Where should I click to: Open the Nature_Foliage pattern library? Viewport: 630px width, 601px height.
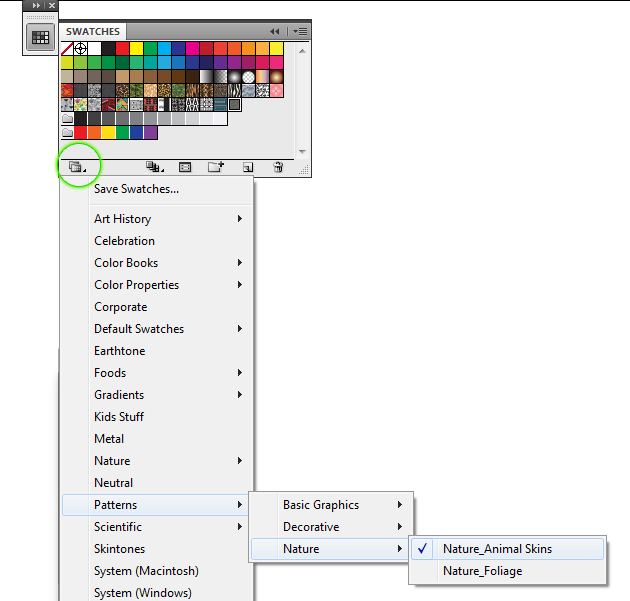[x=507, y=571]
